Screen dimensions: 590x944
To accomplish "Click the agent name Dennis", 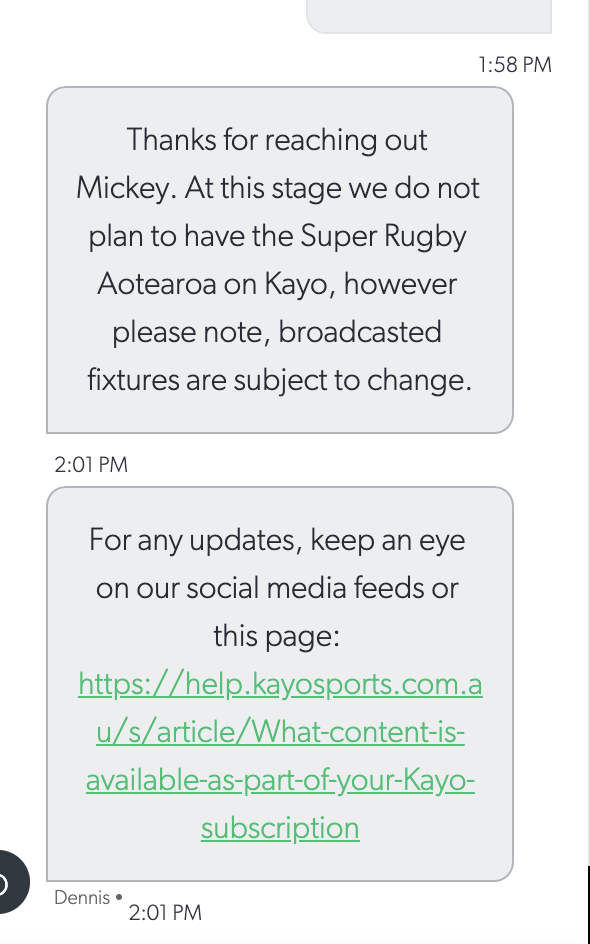I will click(82, 898).
